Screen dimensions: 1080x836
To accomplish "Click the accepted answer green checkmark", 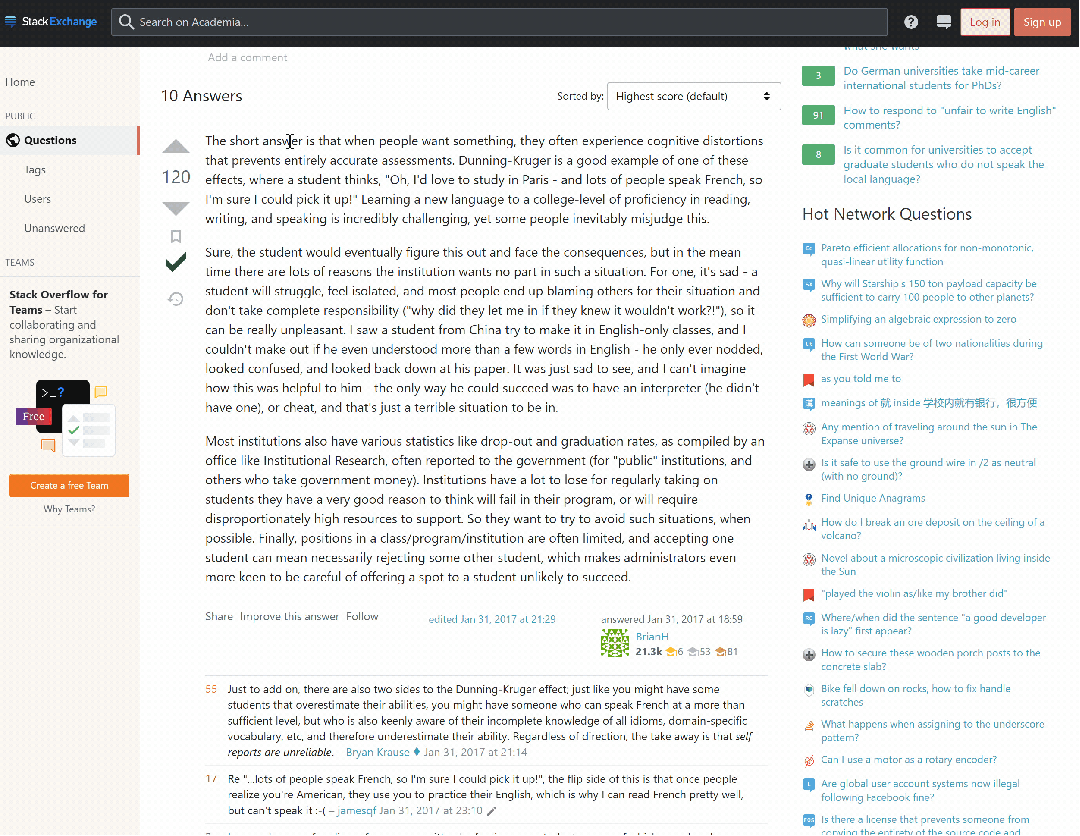I will point(176,262).
